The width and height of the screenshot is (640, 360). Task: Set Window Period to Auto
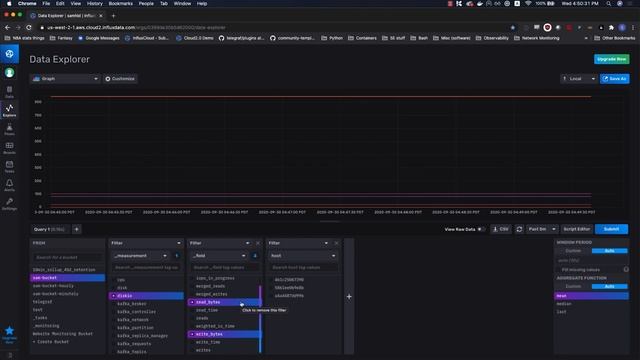609,251
